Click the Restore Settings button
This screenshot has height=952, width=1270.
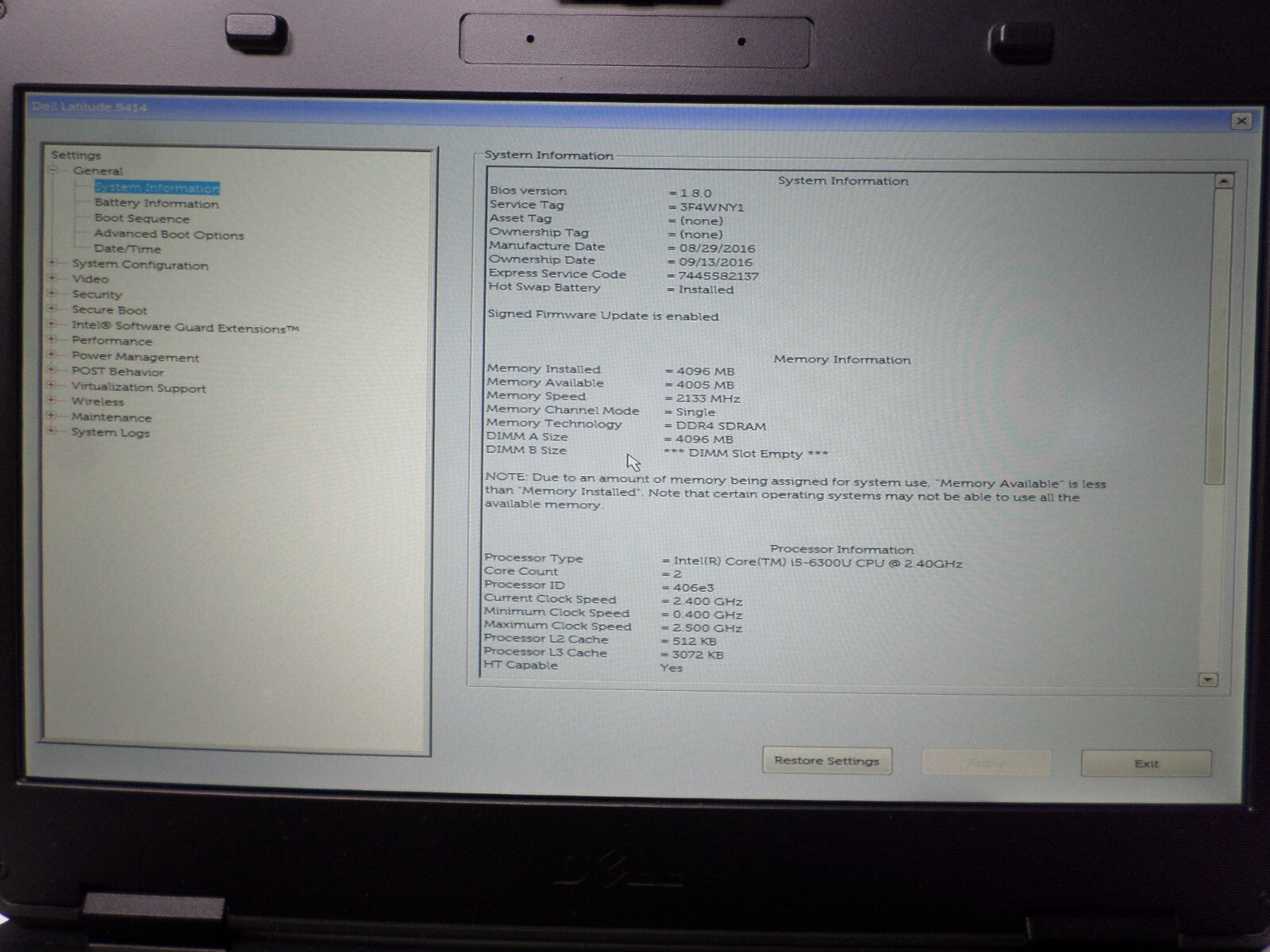pos(826,761)
